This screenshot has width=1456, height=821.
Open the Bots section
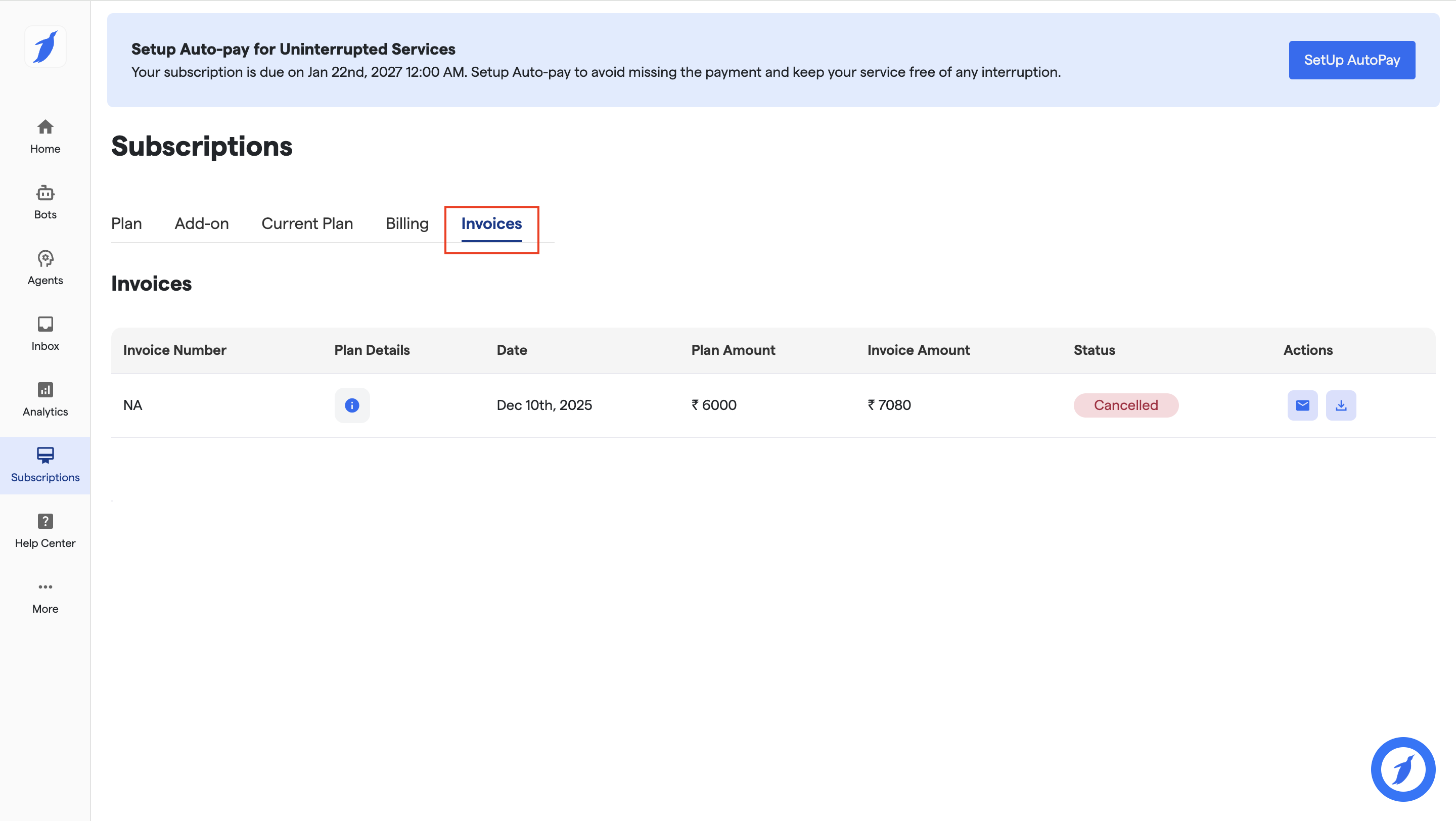click(45, 202)
